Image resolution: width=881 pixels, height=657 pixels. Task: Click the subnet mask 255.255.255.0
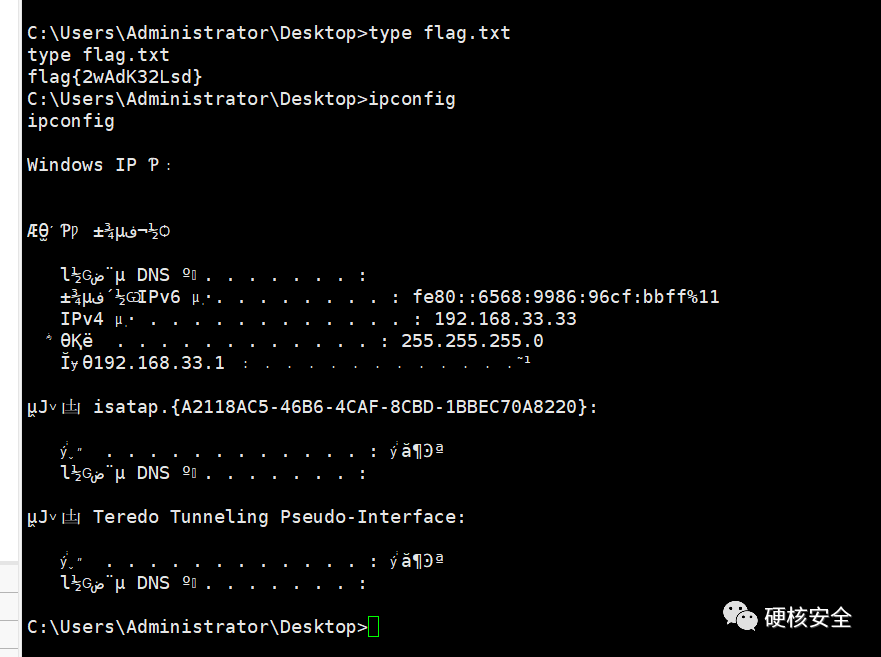point(472,341)
